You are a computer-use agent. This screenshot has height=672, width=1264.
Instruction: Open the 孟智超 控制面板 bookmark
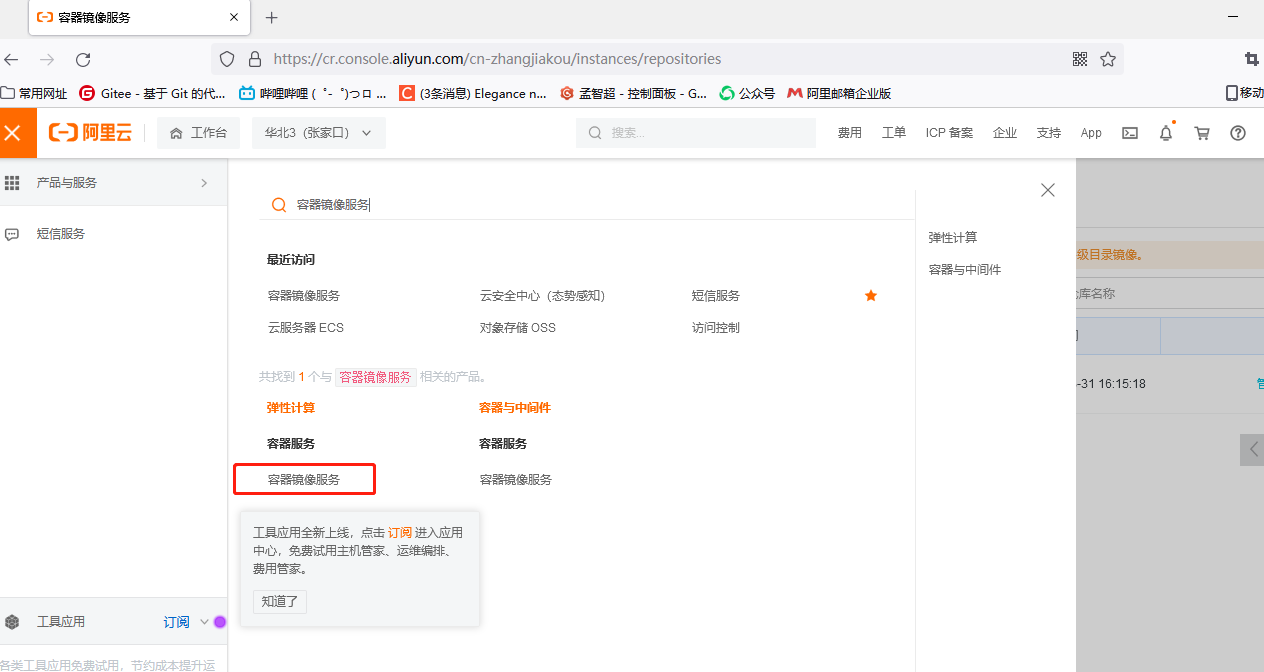pyautogui.click(x=633, y=93)
